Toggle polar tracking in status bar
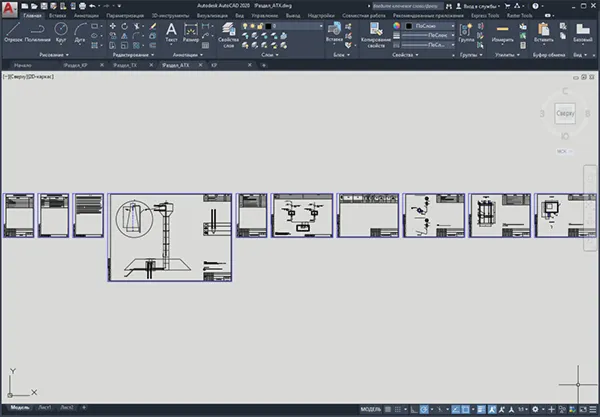Screen dimensions: 600x417 pos(424,409)
